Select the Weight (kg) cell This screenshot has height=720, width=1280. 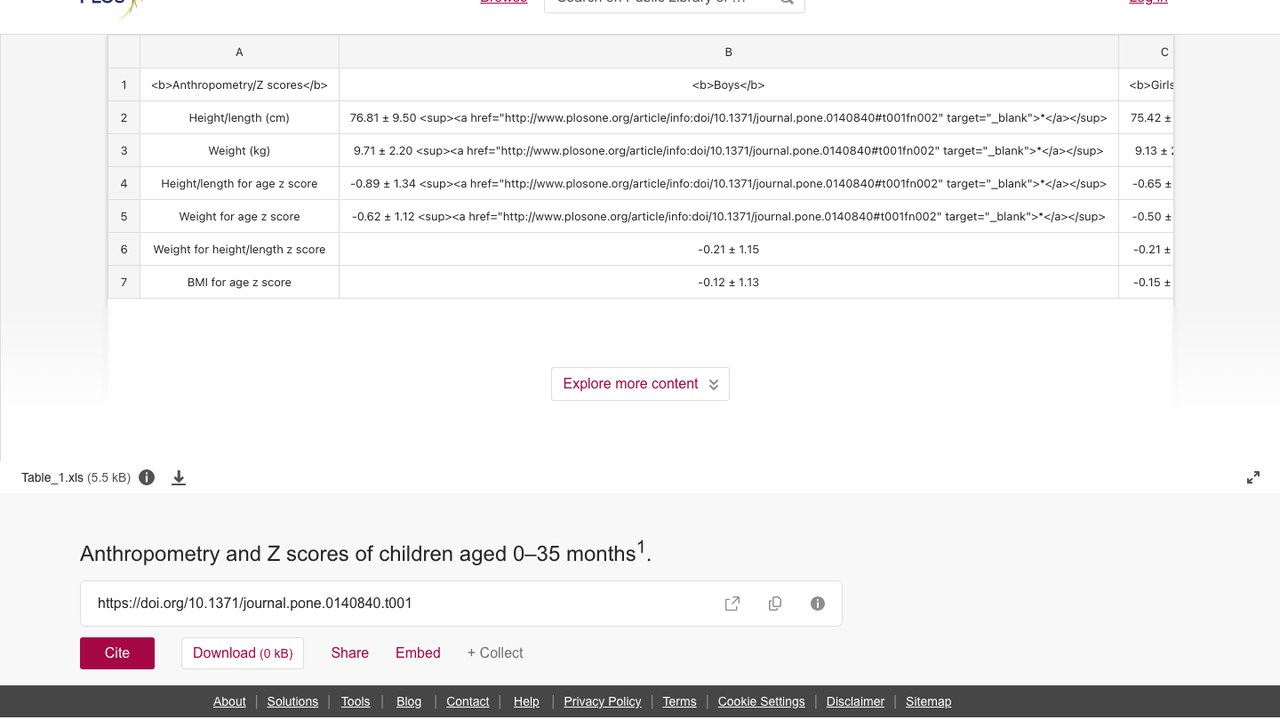[239, 151]
